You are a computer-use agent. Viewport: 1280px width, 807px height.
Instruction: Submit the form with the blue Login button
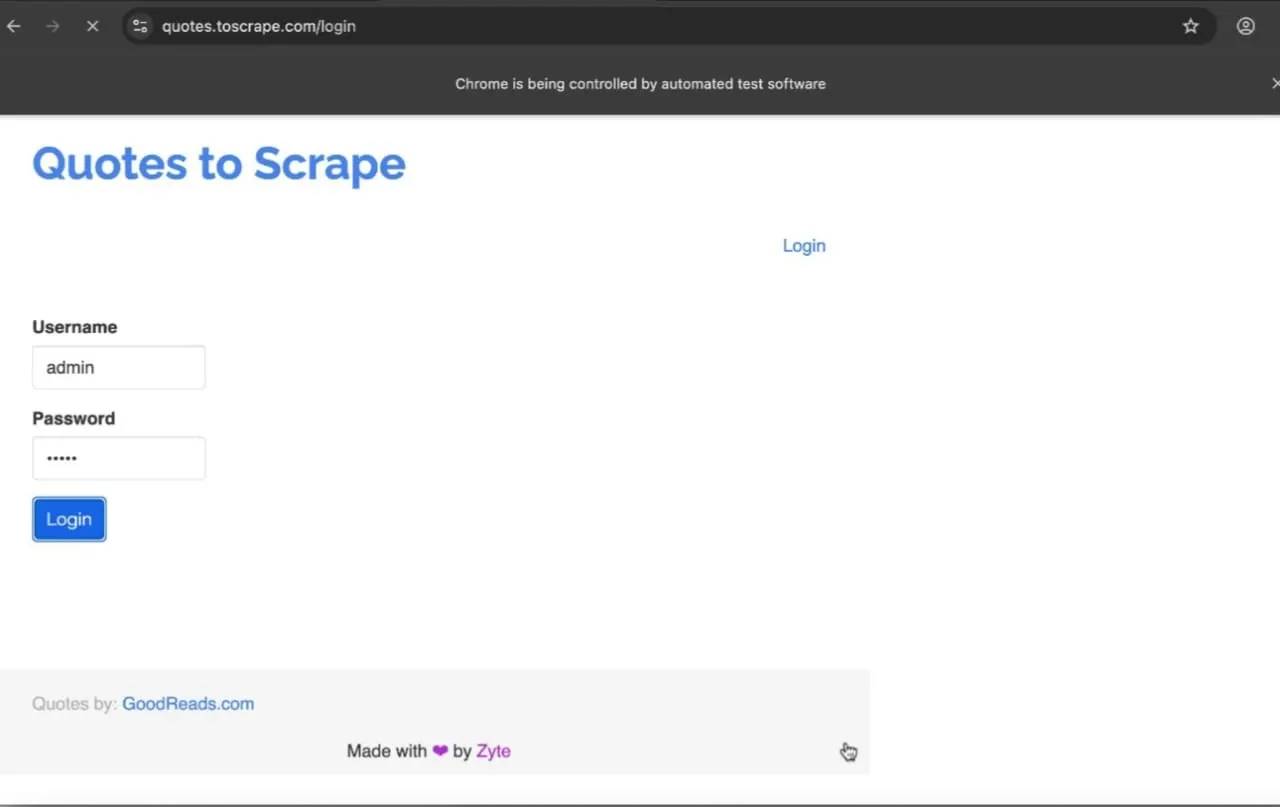pyautogui.click(x=69, y=519)
